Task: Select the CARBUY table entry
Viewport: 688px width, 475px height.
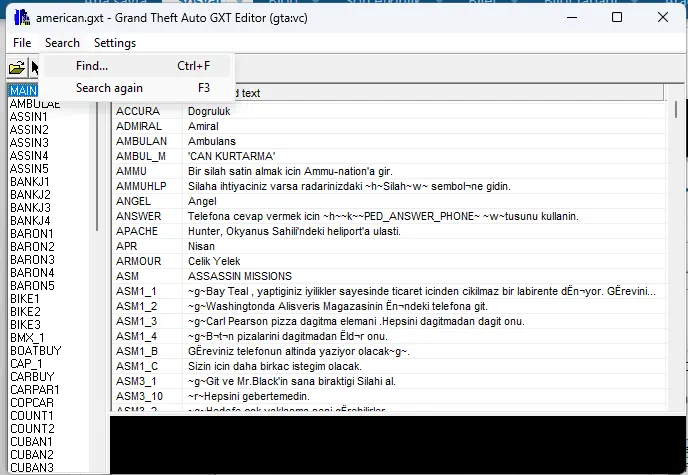Action: [x=32, y=377]
